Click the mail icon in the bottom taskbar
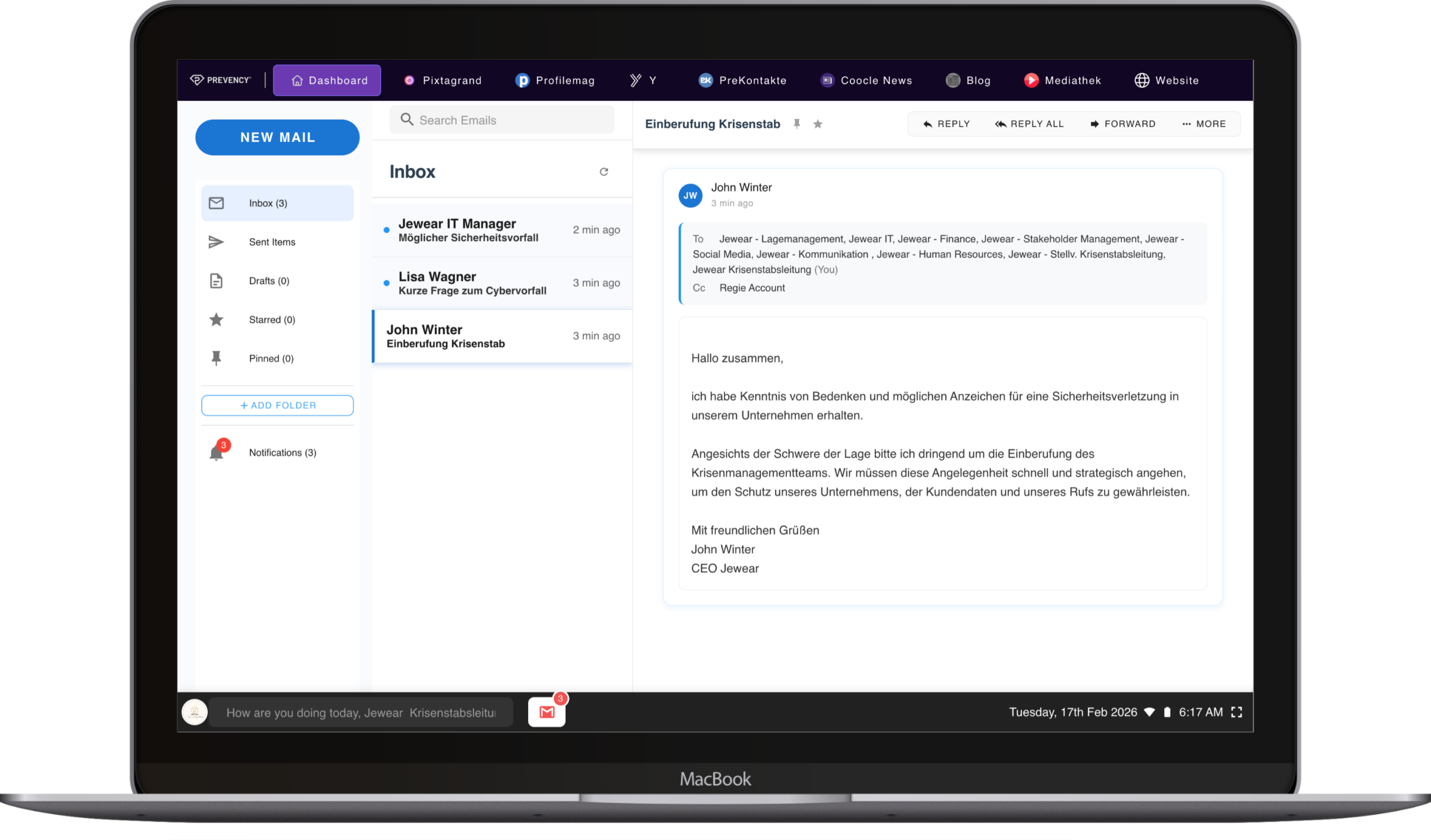 (546, 711)
